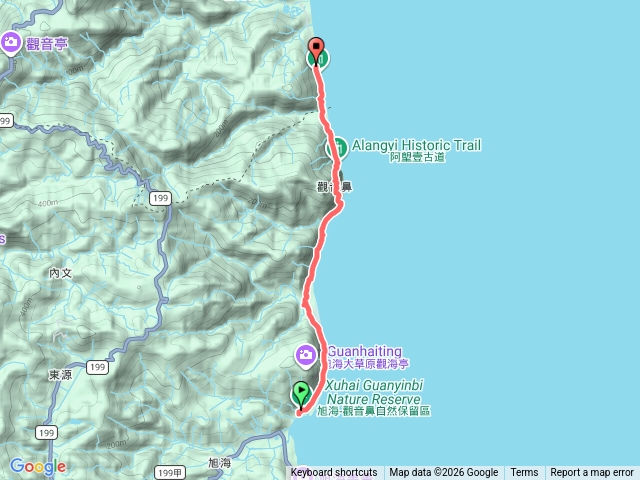Click the 內文 village label
Image resolution: width=640 pixels, height=480 pixels.
point(60,273)
